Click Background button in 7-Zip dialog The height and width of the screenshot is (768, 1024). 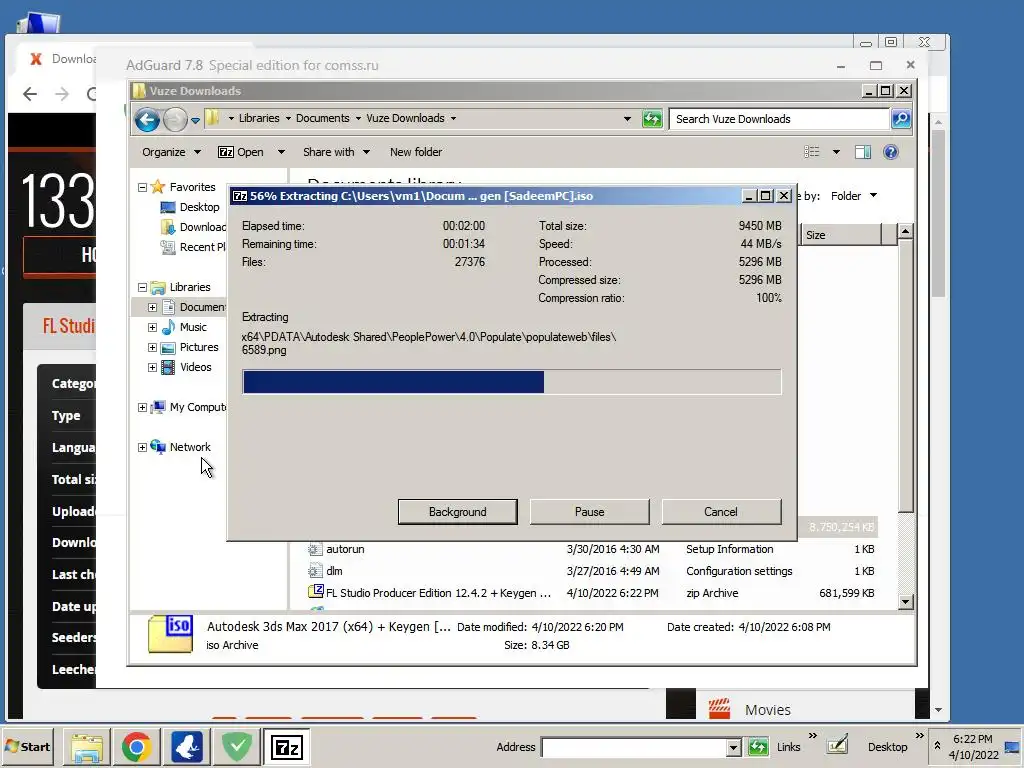click(458, 512)
